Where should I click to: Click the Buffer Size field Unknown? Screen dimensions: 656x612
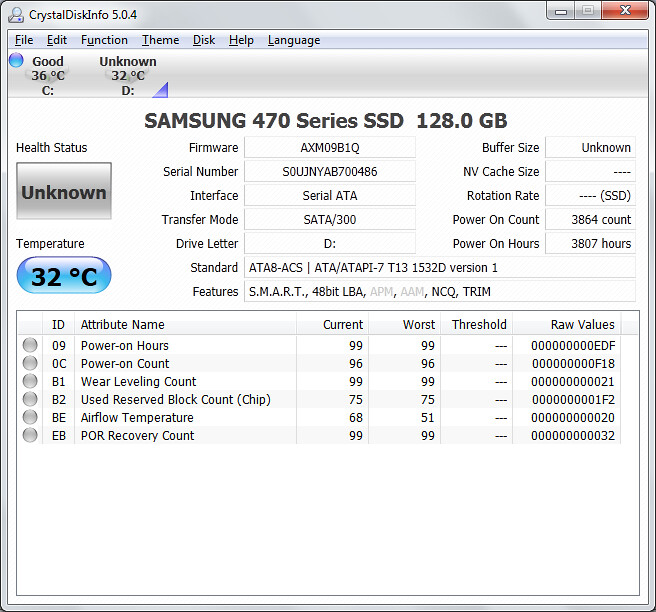590,148
